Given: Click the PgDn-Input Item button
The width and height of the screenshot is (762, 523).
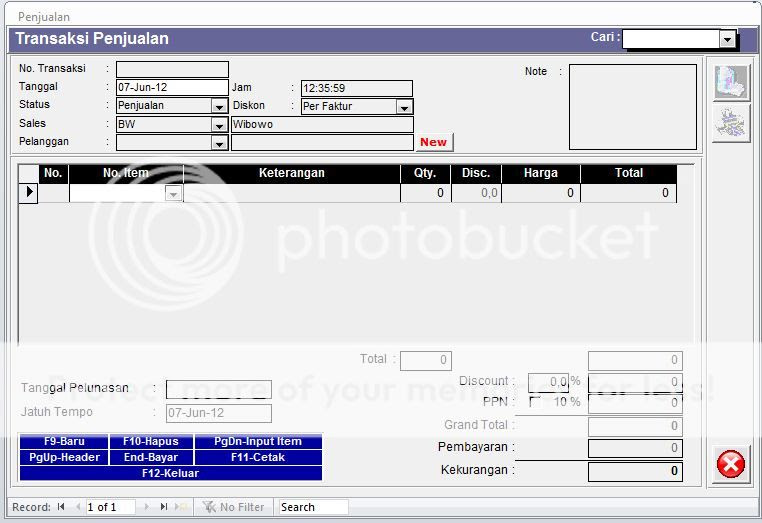Looking at the screenshot, I should point(258,441).
